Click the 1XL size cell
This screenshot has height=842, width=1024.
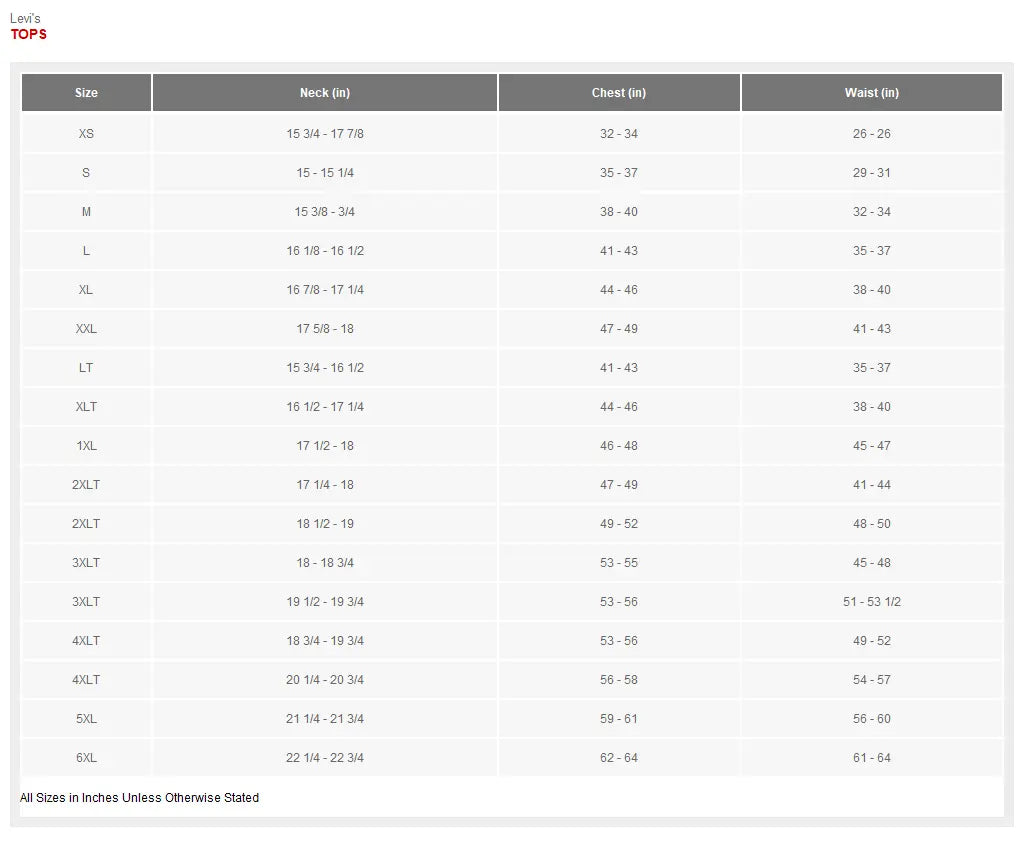click(x=86, y=446)
